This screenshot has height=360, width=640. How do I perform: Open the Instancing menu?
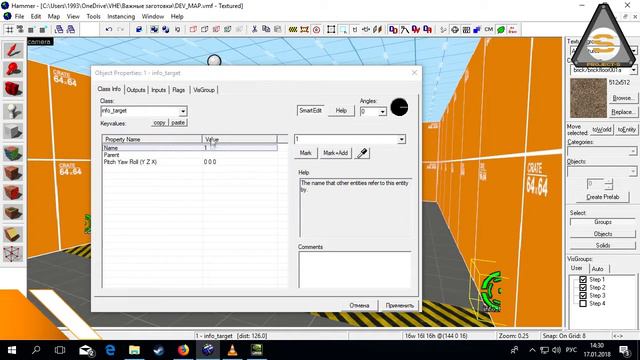121,16
